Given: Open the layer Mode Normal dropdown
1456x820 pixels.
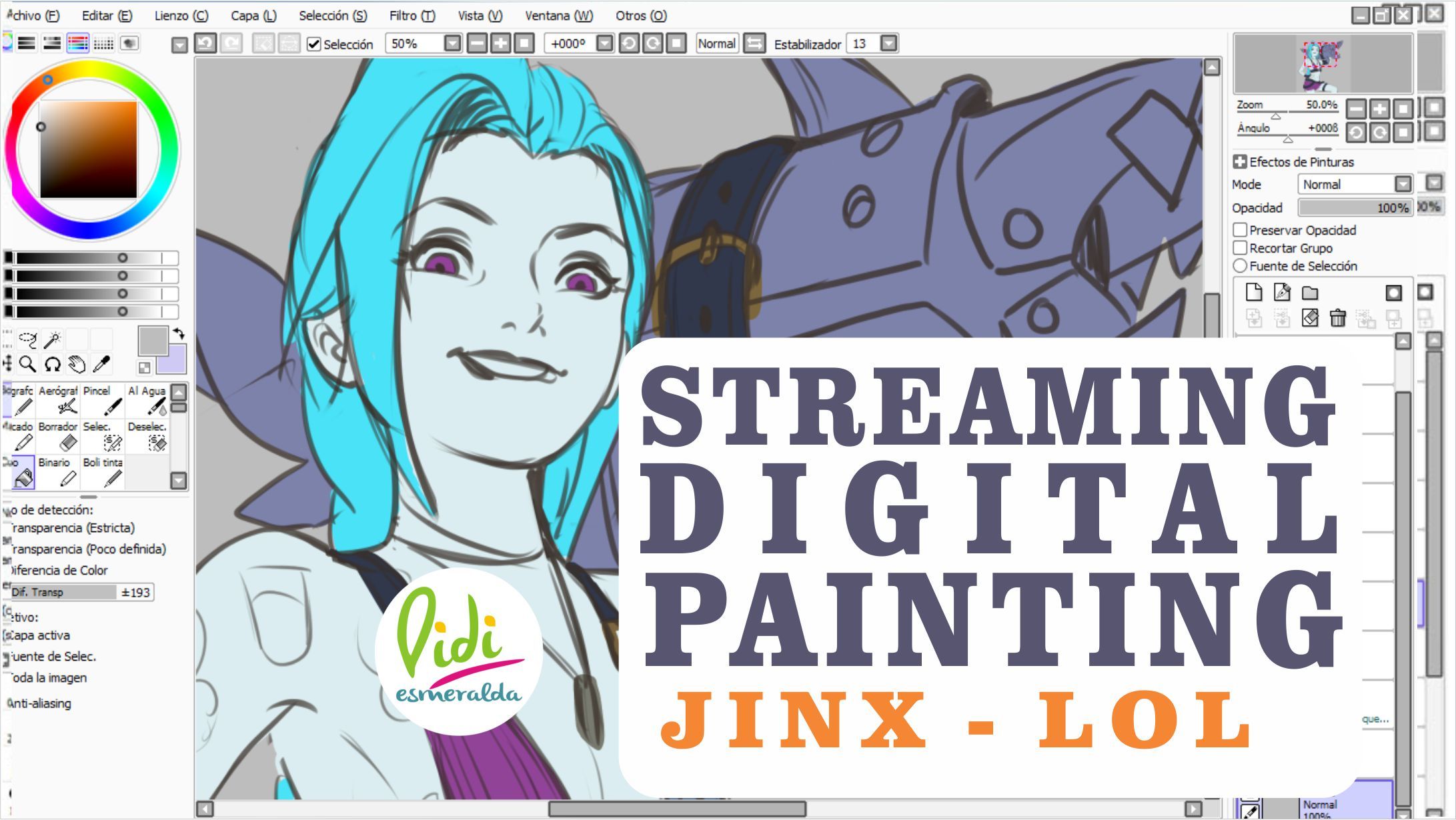Looking at the screenshot, I should [x=1403, y=184].
